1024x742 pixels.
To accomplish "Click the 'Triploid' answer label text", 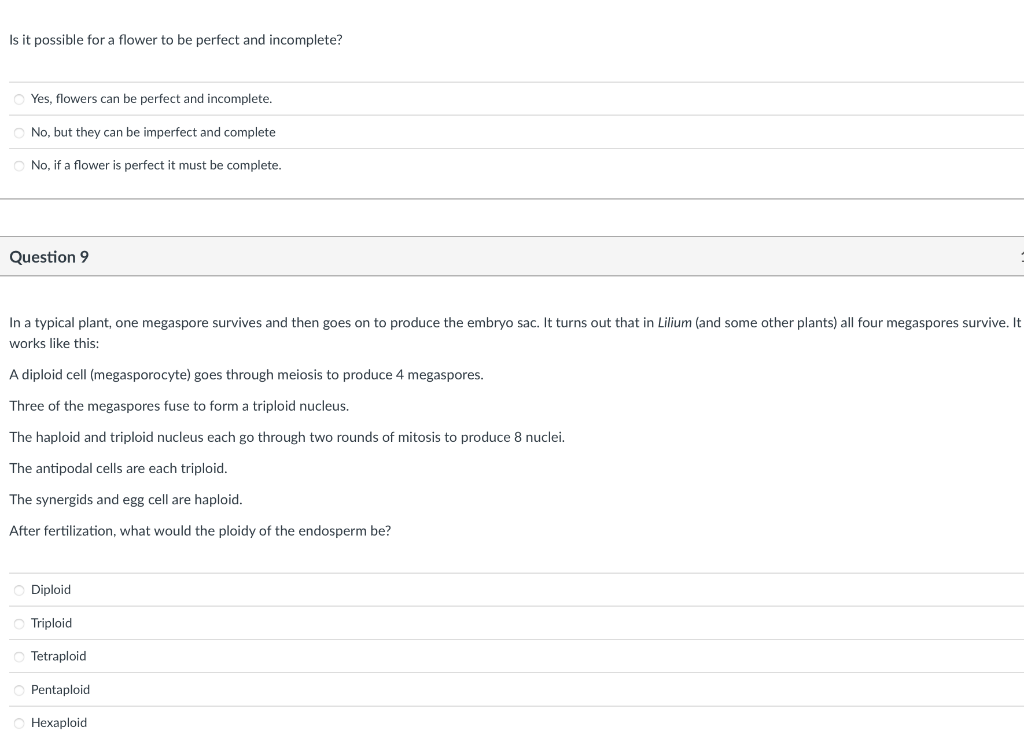I will [51, 623].
